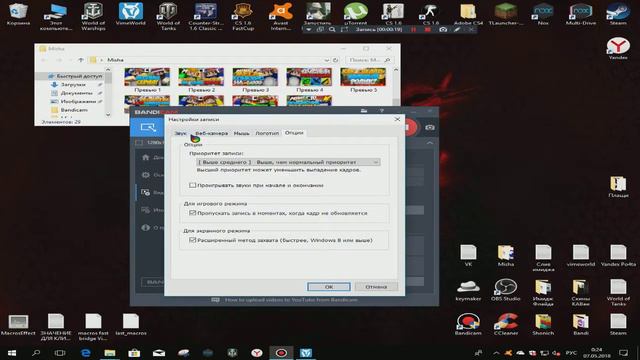The height and width of the screenshot is (360, 640).
Task: Select VimeWorld desktop shortcut
Action: [x=131, y=13]
